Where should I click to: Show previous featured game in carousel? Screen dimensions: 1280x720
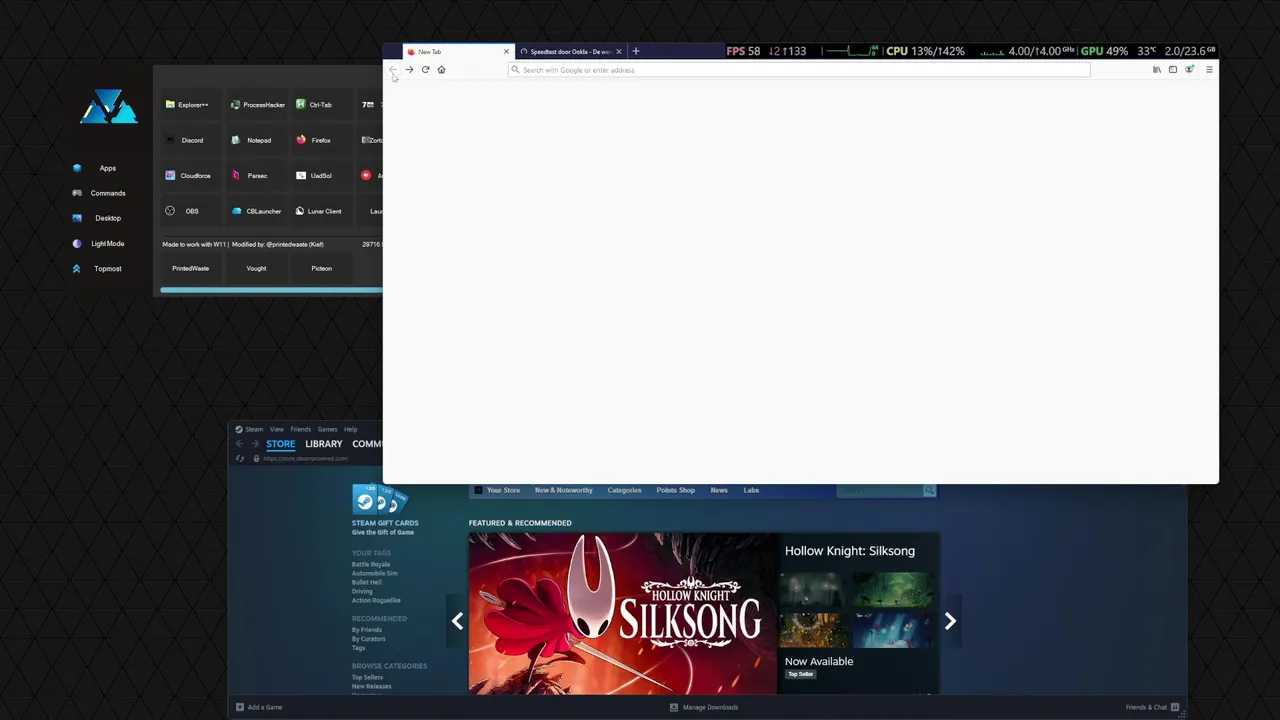coord(457,621)
